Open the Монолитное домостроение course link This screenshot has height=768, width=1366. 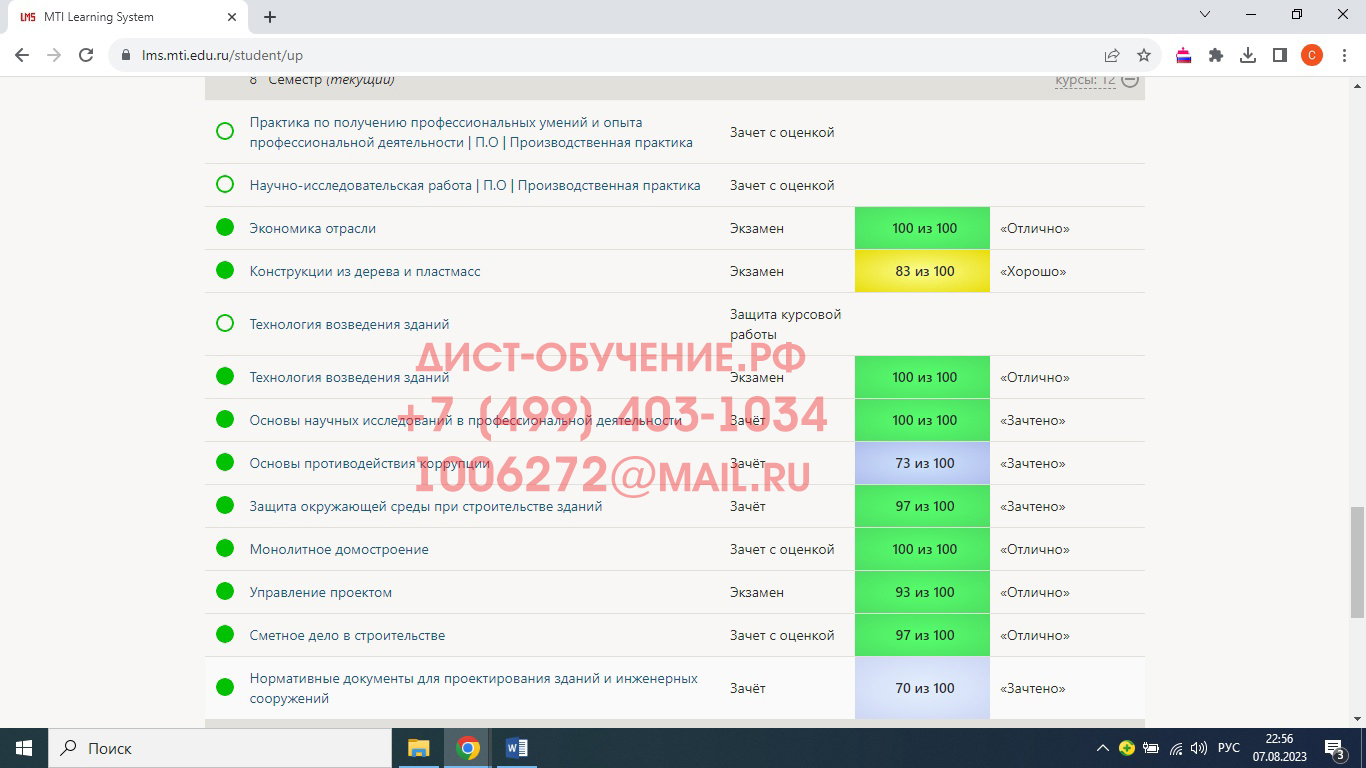pyautogui.click(x=339, y=549)
